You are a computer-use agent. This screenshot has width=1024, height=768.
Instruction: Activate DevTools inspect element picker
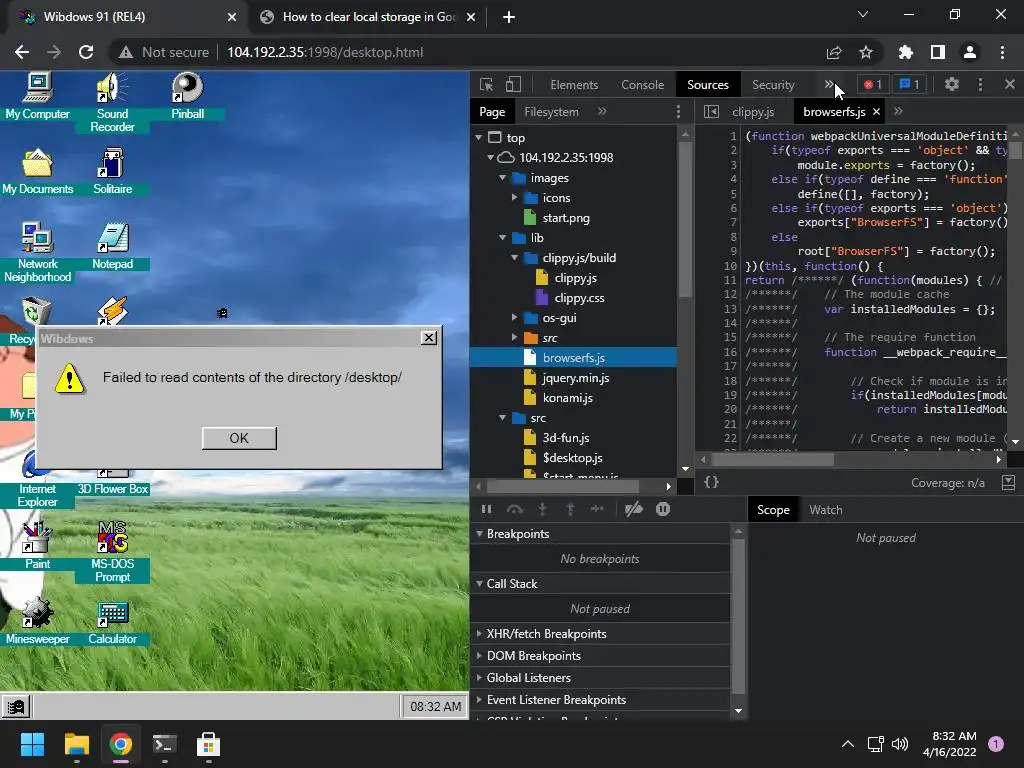tap(487, 85)
